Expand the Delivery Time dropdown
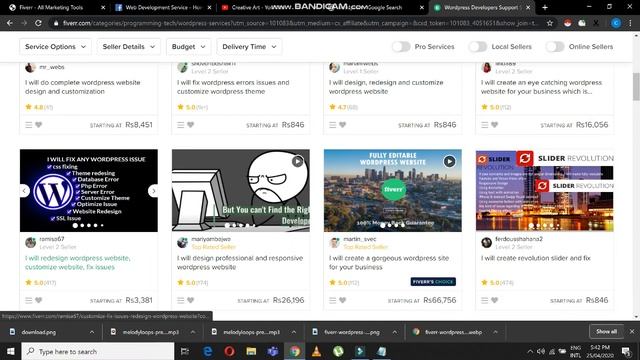This screenshot has height=360, width=640. click(x=249, y=47)
